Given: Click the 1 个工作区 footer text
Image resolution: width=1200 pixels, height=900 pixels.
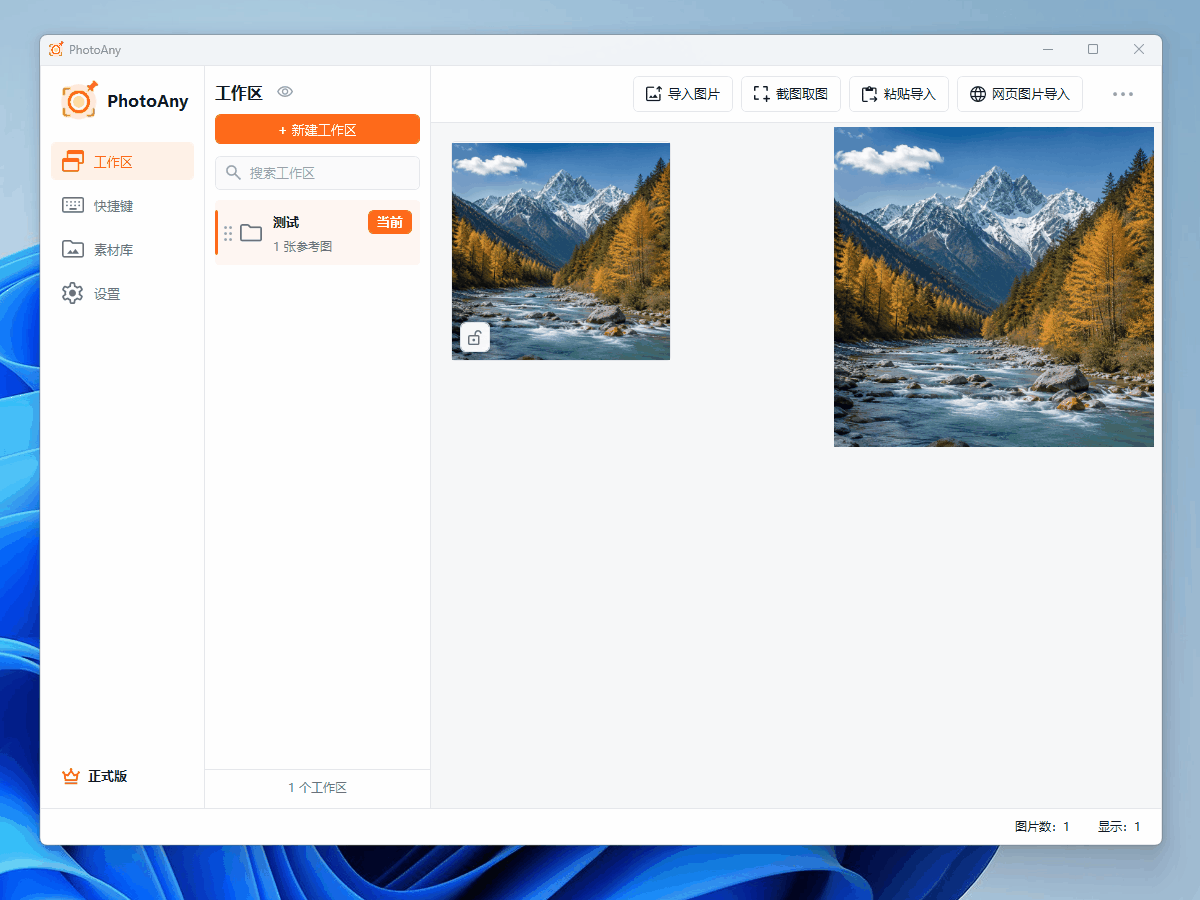Looking at the screenshot, I should 317,788.
